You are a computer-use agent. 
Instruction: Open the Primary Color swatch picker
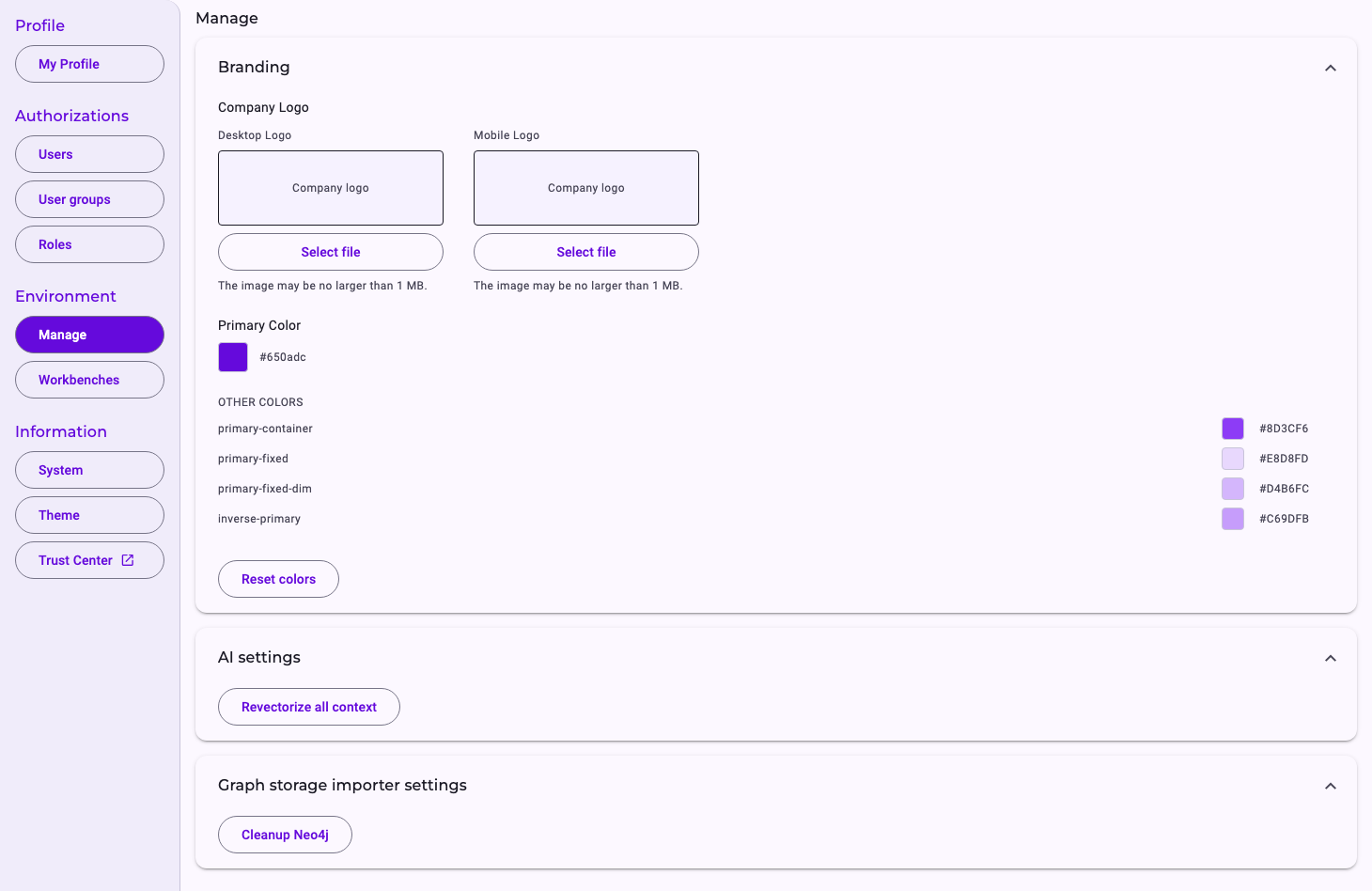pos(233,357)
